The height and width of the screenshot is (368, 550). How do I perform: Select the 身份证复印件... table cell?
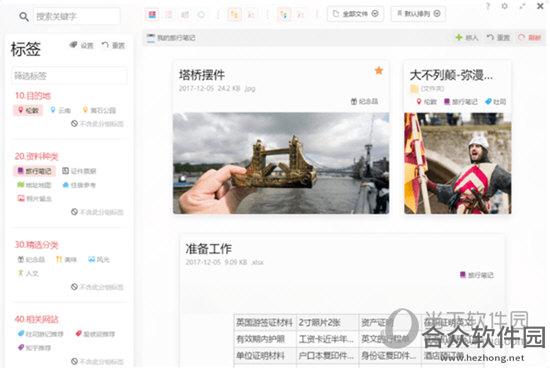(x=390, y=355)
